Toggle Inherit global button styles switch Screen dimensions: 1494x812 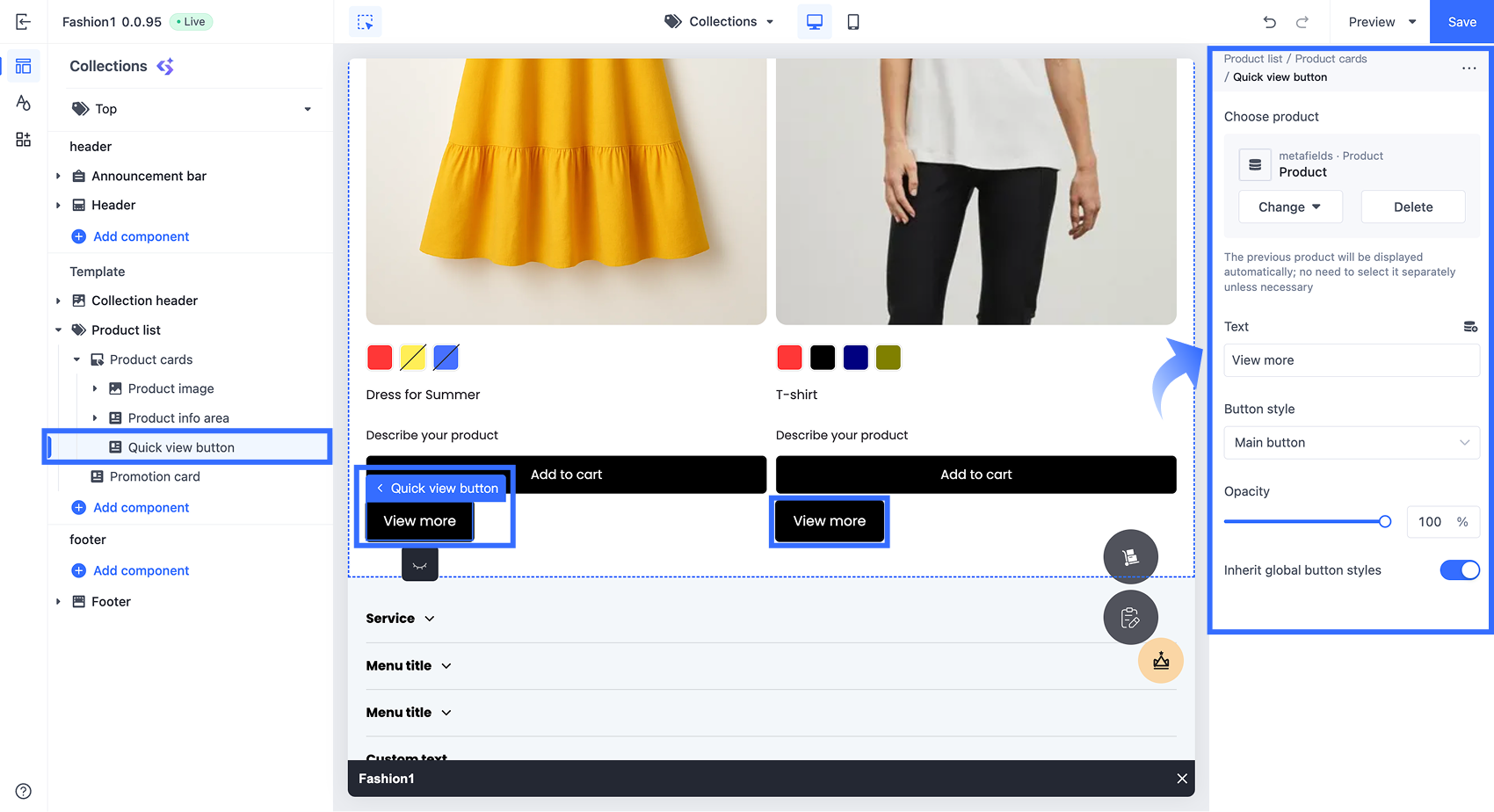pos(1460,570)
